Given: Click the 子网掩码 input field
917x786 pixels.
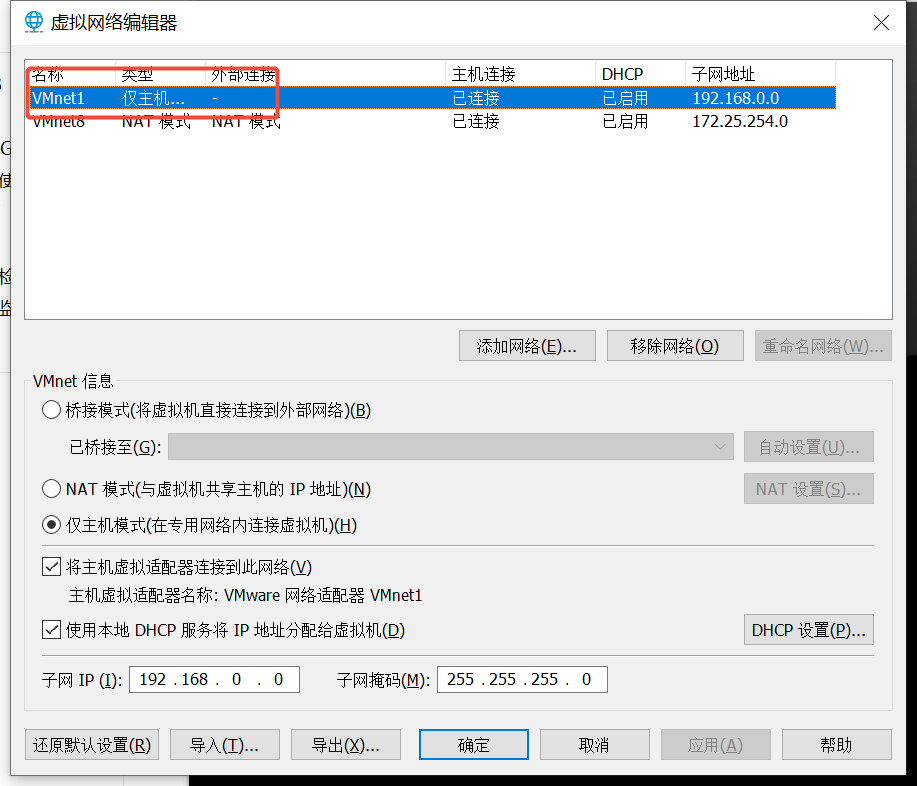Looking at the screenshot, I should point(522,679).
